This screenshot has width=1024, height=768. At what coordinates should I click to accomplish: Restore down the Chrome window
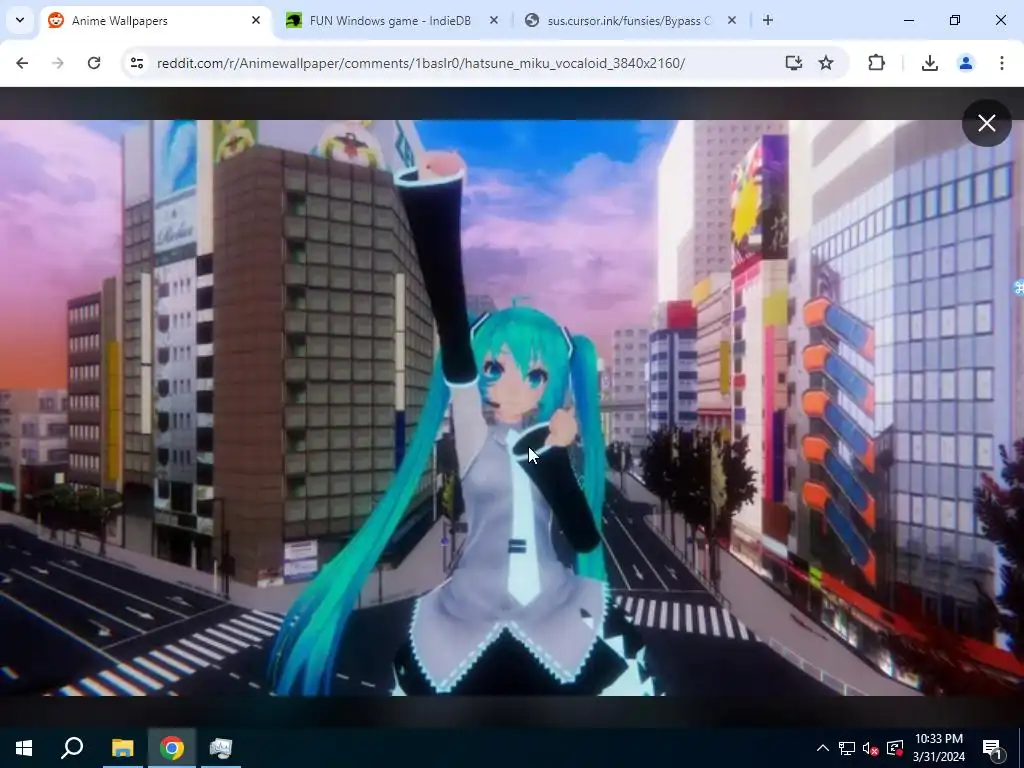[x=955, y=20]
